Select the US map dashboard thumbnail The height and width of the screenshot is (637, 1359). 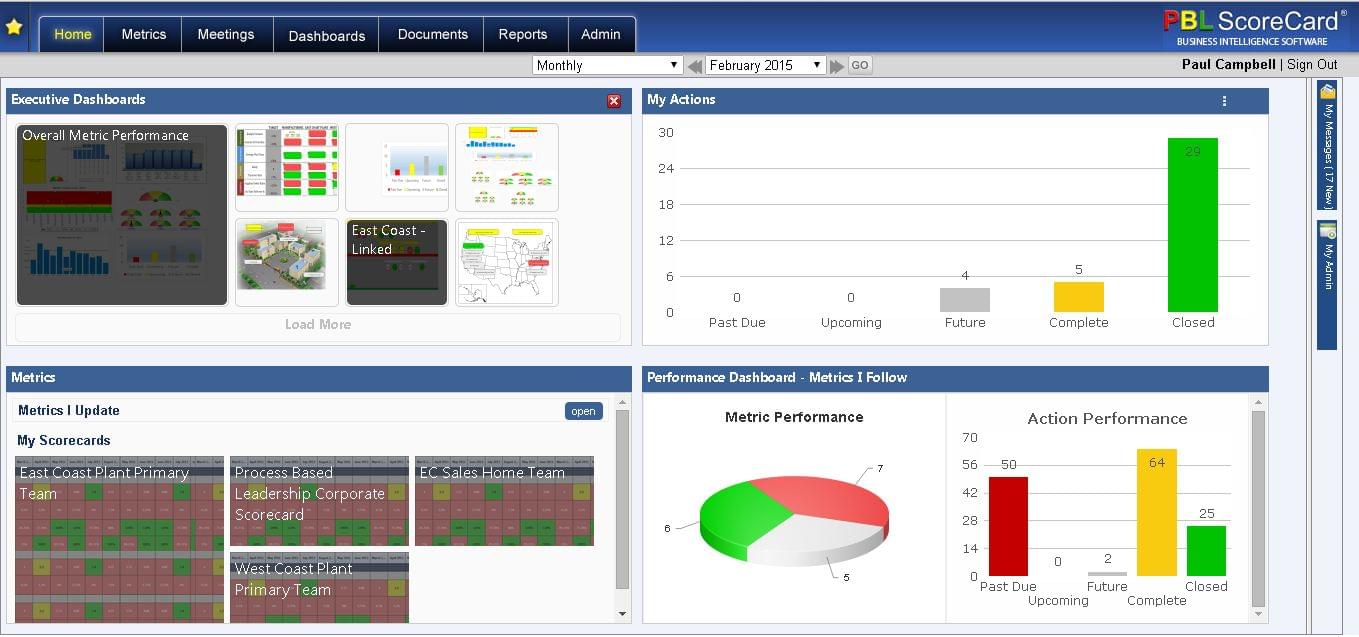(x=507, y=261)
